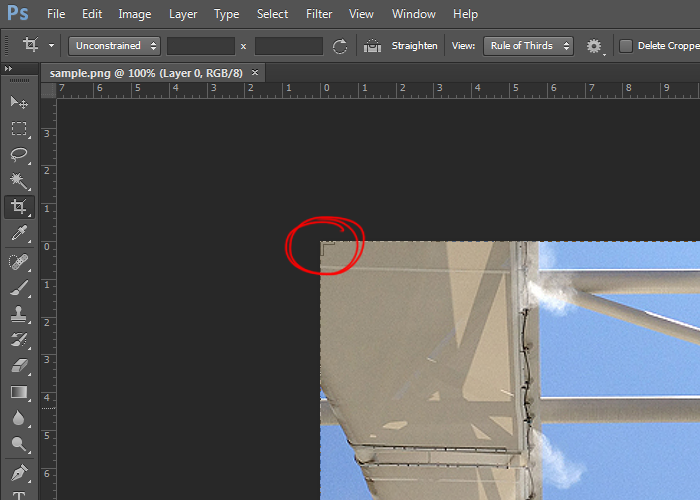Select the Pen tool
Viewport: 700px width, 500px height.
tap(19, 473)
